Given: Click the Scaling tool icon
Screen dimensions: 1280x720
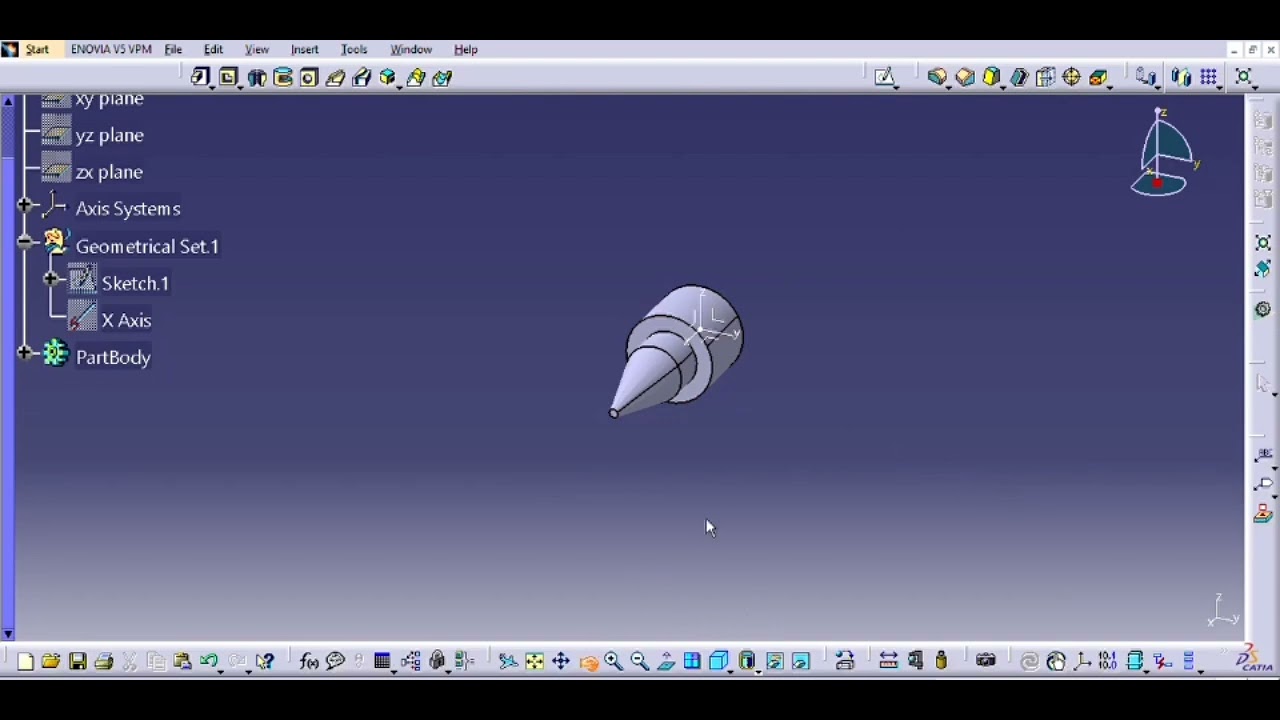Looking at the screenshot, I should pyautogui.click(x=1244, y=77).
